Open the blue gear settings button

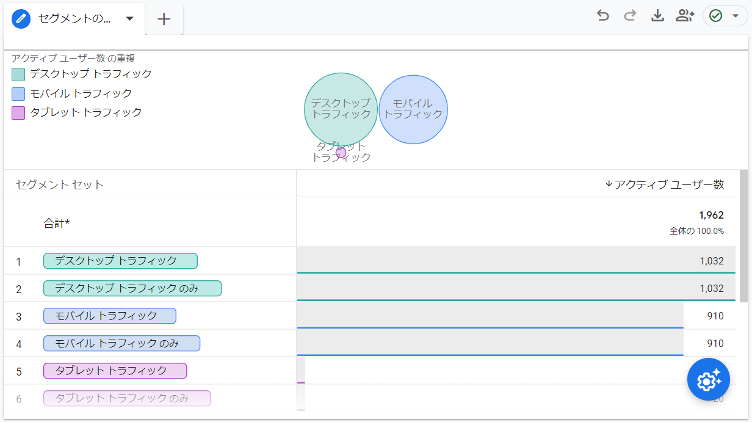point(708,380)
